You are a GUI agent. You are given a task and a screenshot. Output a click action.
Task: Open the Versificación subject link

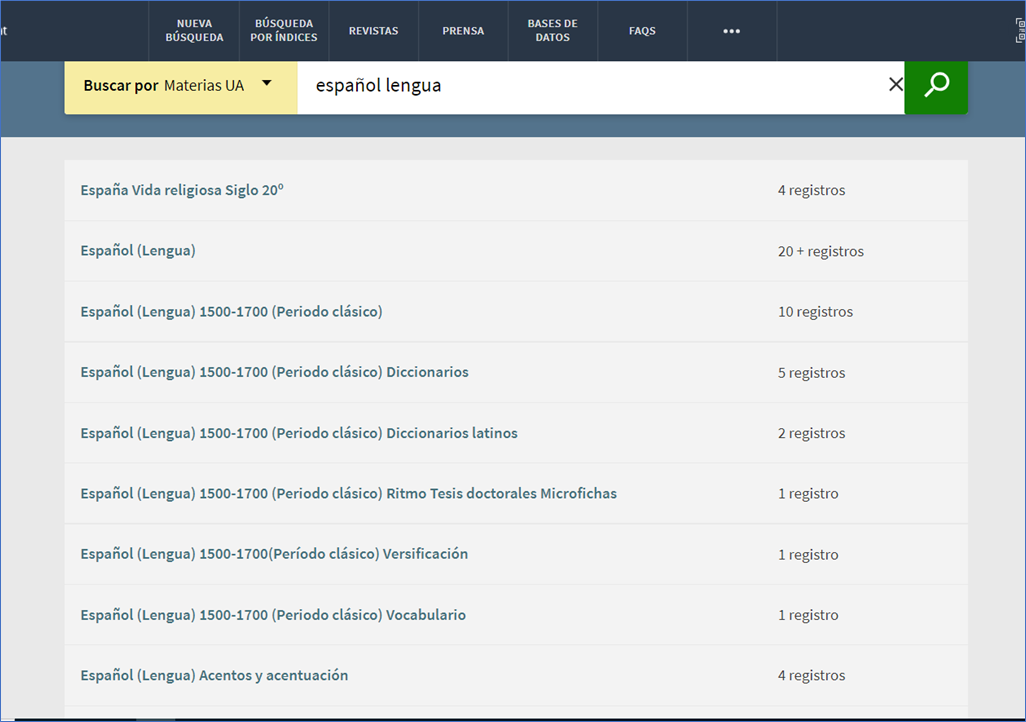(x=274, y=554)
